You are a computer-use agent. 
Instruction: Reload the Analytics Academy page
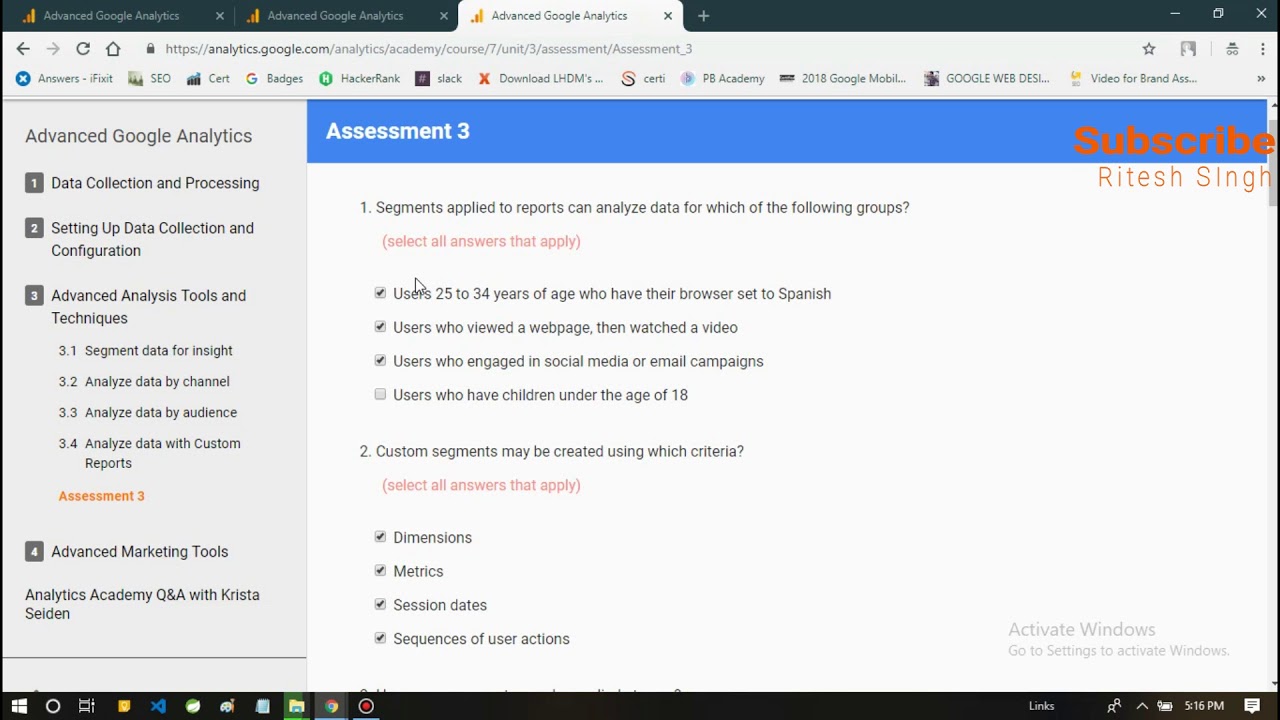point(83,48)
